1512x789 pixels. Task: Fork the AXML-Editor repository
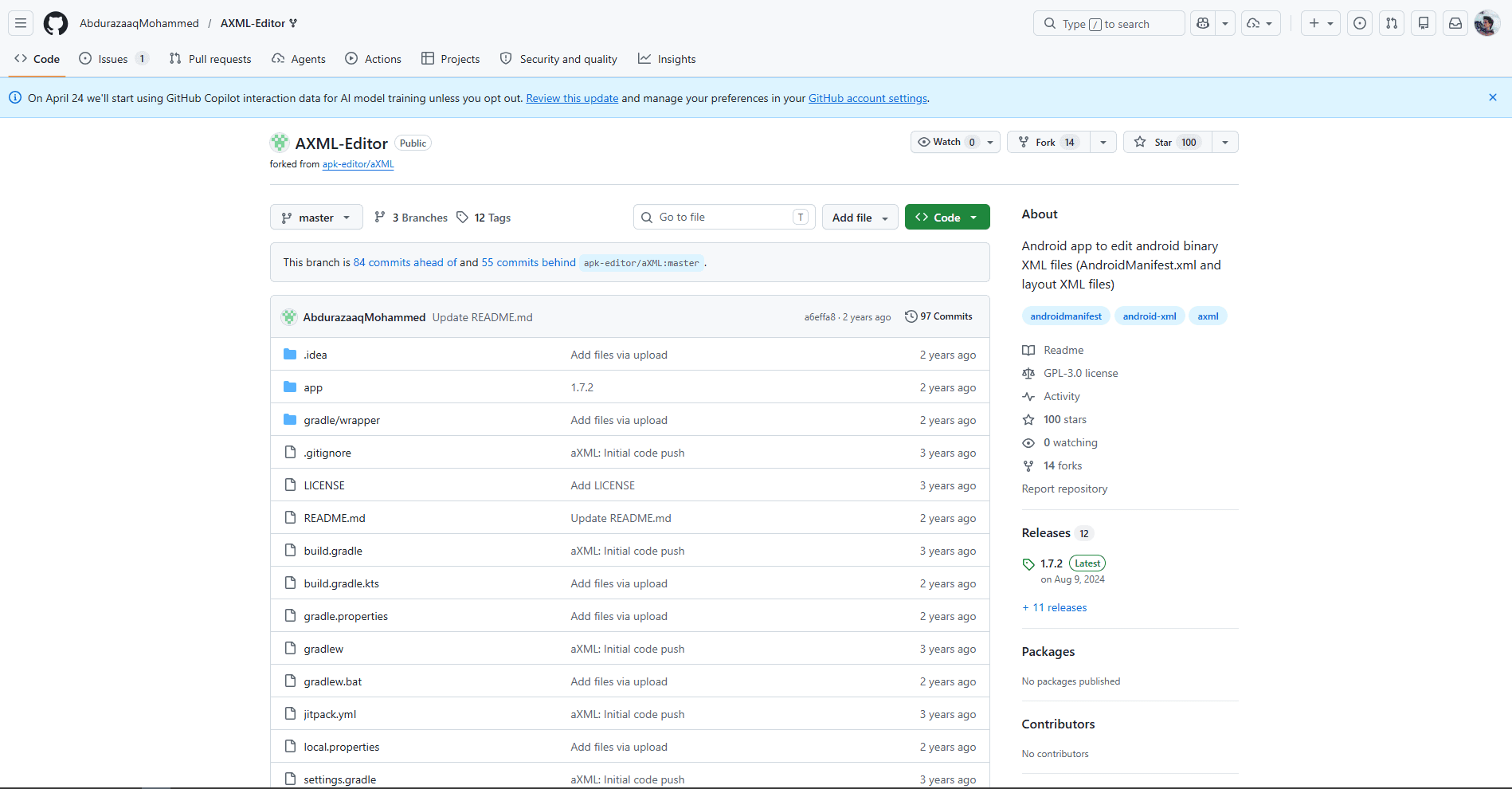point(1048,142)
